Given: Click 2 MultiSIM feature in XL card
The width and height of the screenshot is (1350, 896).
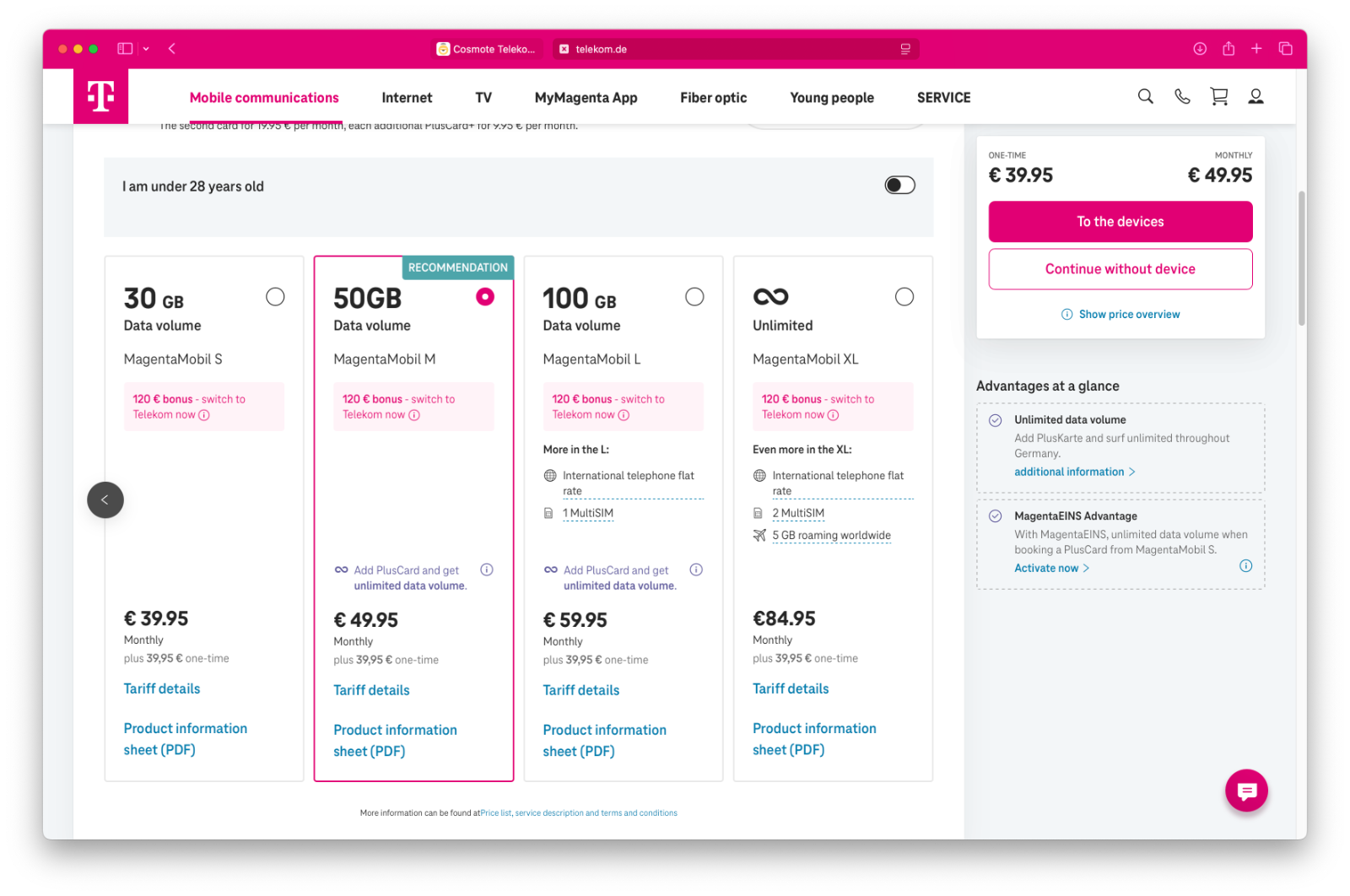Looking at the screenshot, I should click(798, 513).
